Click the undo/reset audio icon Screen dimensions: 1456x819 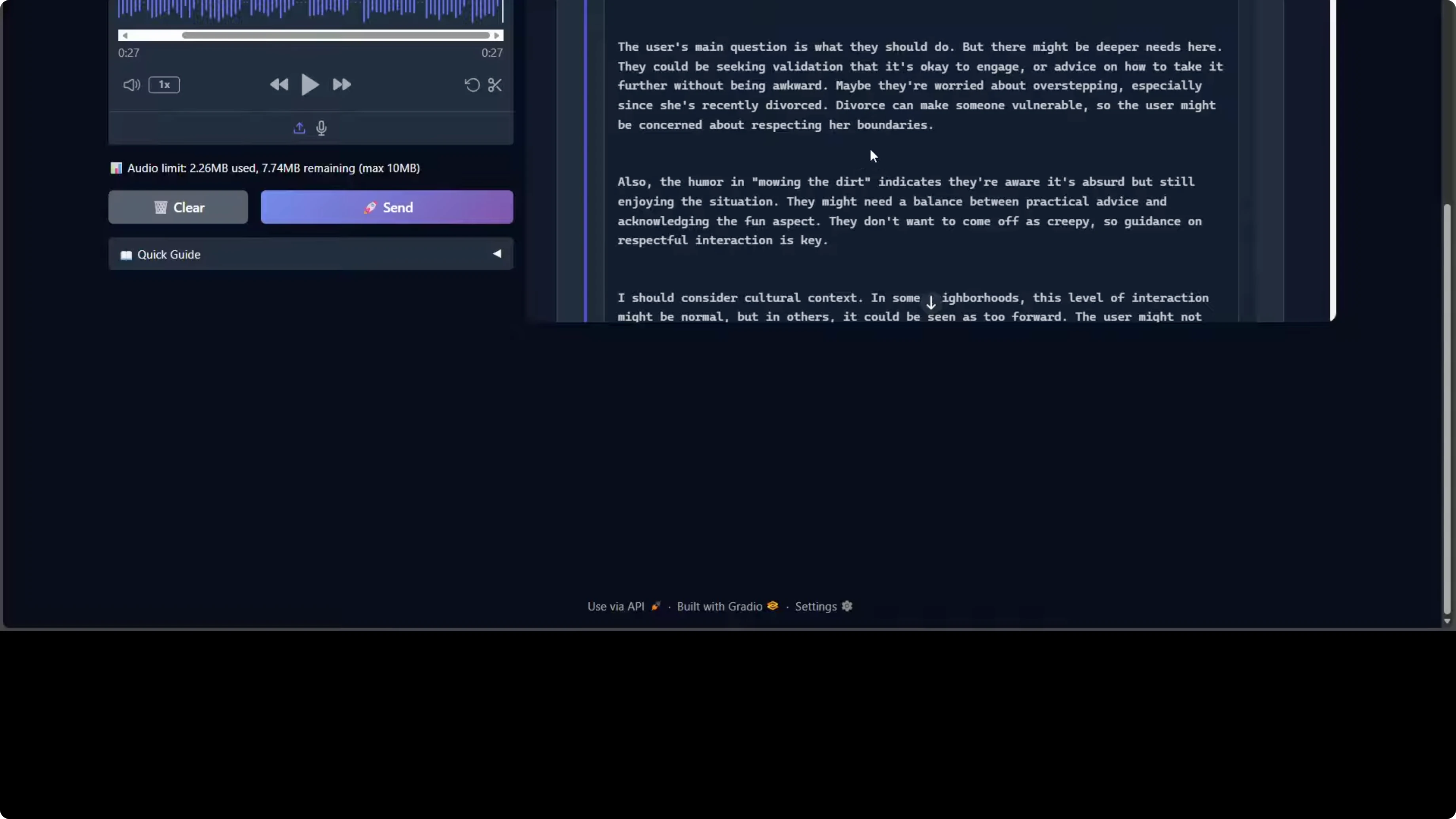pyautogui.click(x=472, y=85)
